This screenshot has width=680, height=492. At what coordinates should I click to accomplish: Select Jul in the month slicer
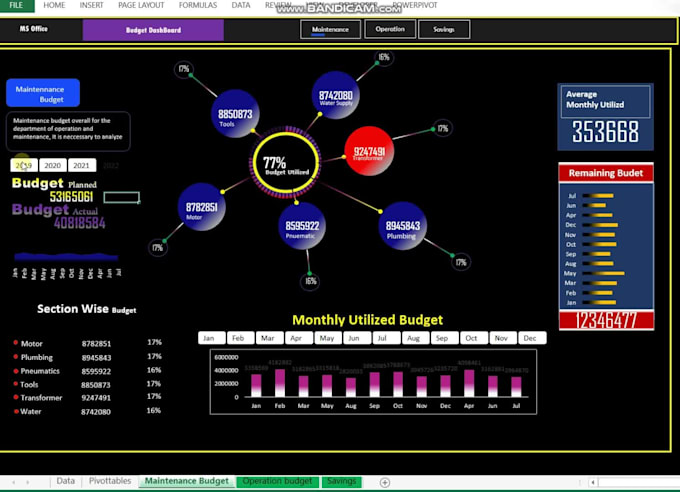pos(386,338)
